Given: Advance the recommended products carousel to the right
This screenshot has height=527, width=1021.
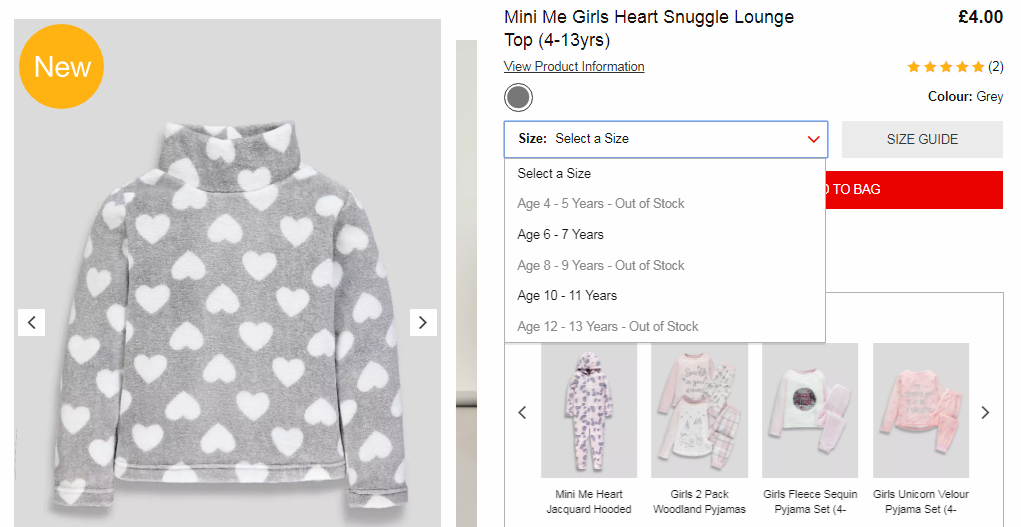Looking at the screenshot, I should 985,412.
